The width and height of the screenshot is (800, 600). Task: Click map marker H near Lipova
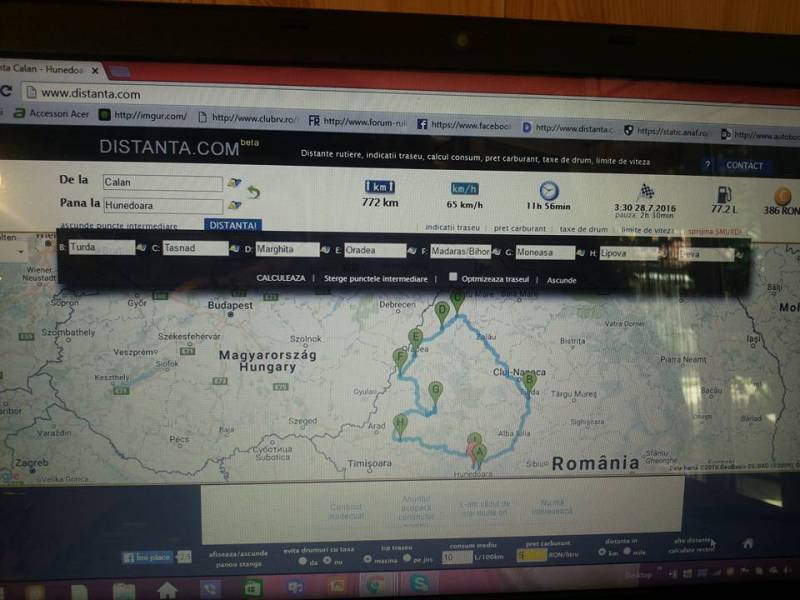click(400, 423)
